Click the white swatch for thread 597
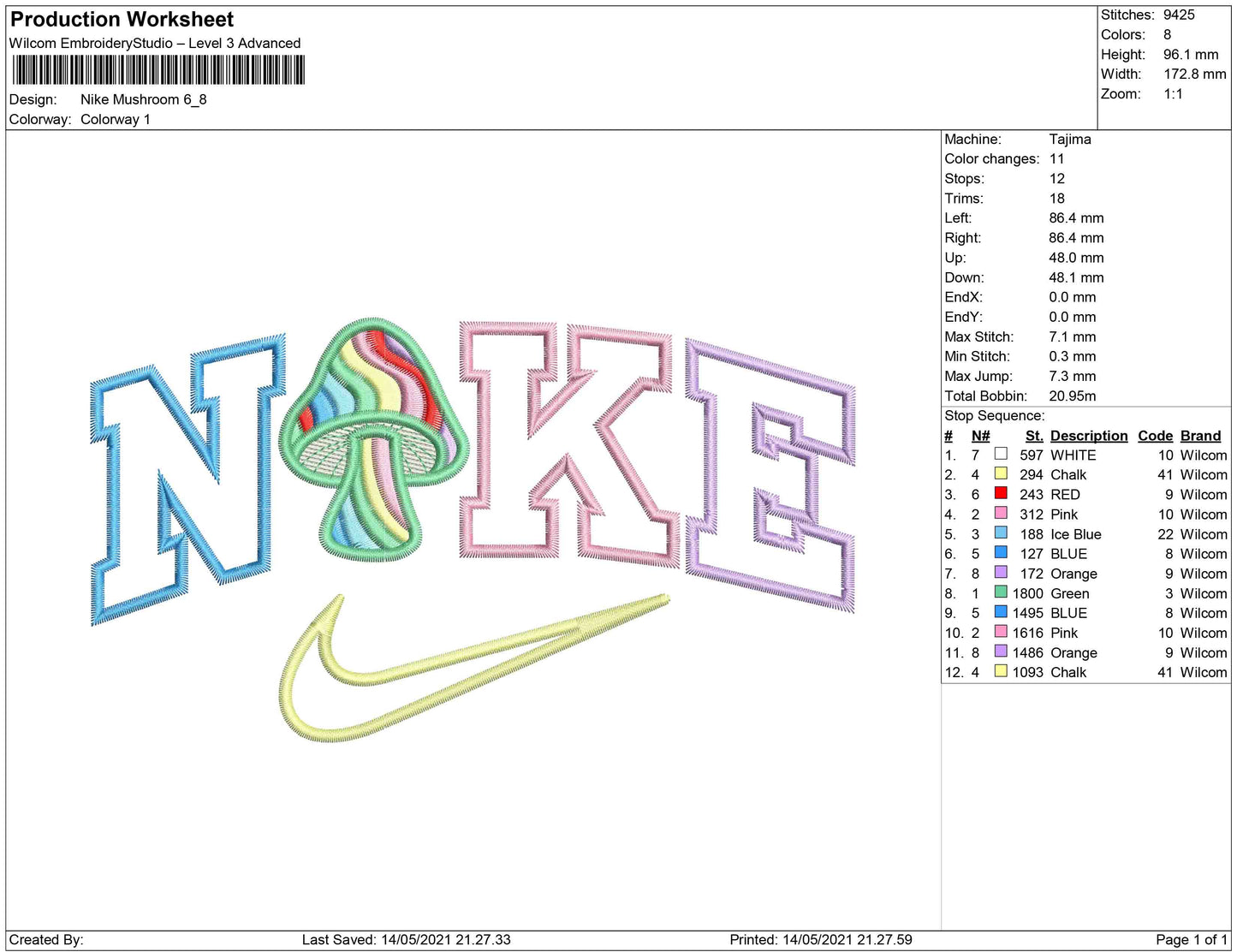Viewport: 1237px width, 952px height. point(1000,454)
